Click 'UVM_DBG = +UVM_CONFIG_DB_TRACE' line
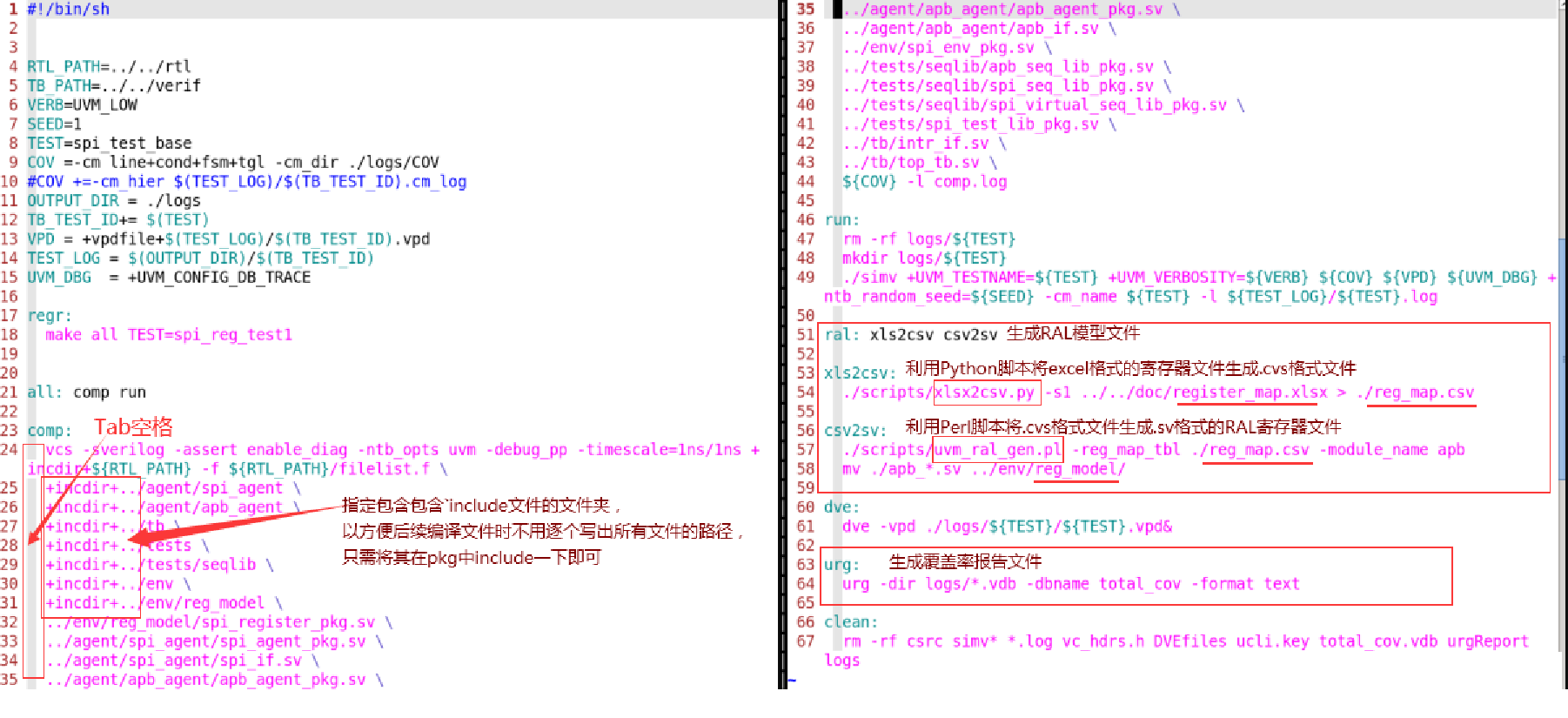The height and width of the screenshot is (718, 1568). (169, 277)
